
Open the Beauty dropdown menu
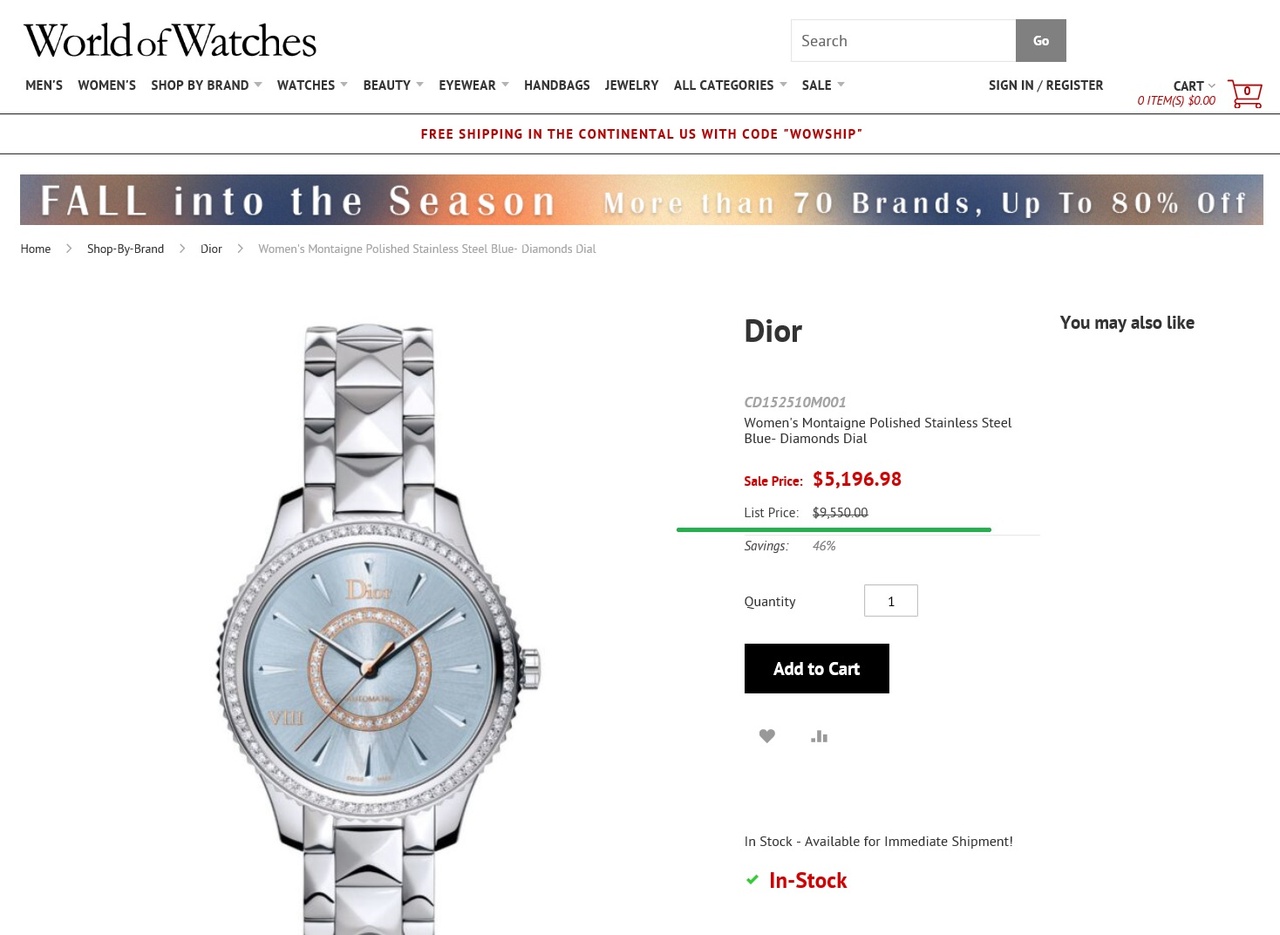[393, 85]
